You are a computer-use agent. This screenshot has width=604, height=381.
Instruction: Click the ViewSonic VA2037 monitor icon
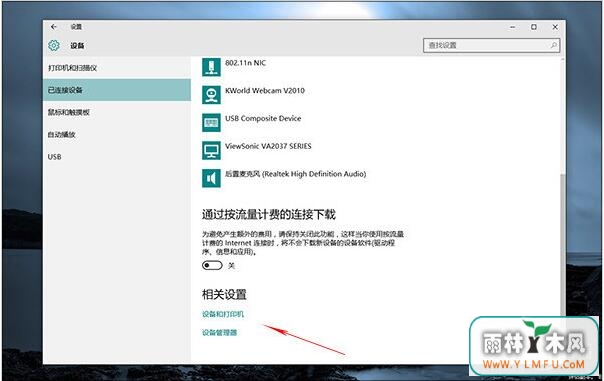pyautogui.click(x=211, y=150)
